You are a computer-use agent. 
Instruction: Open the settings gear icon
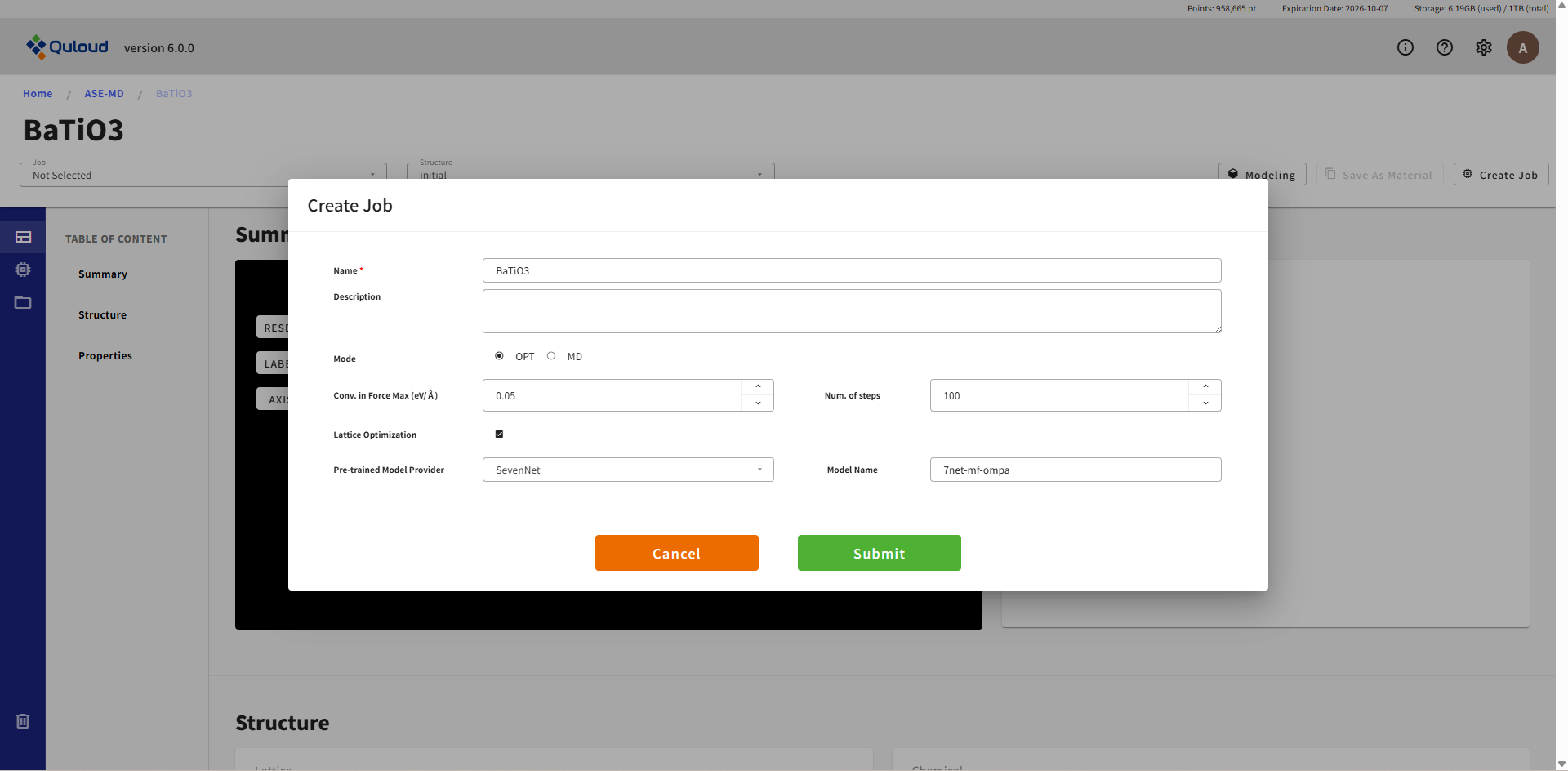pos(1483,47)
